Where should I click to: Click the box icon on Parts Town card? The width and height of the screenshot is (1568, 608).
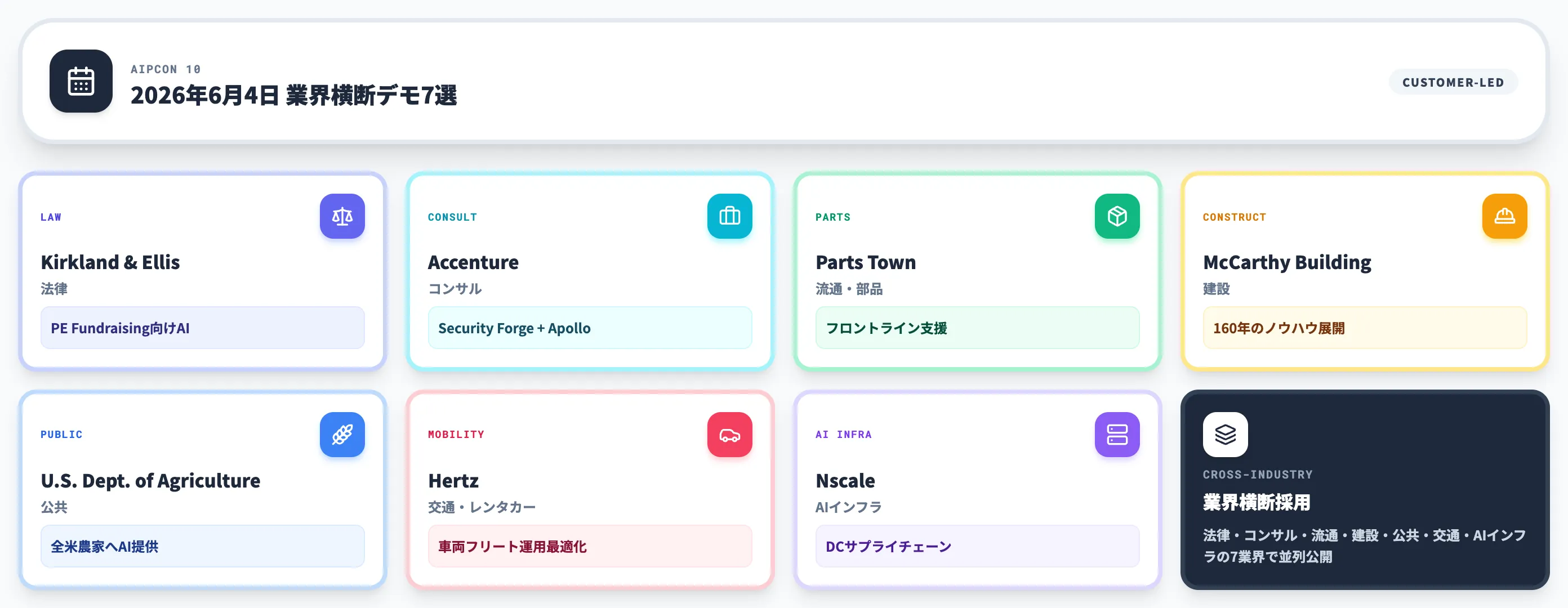[1117, 216]
